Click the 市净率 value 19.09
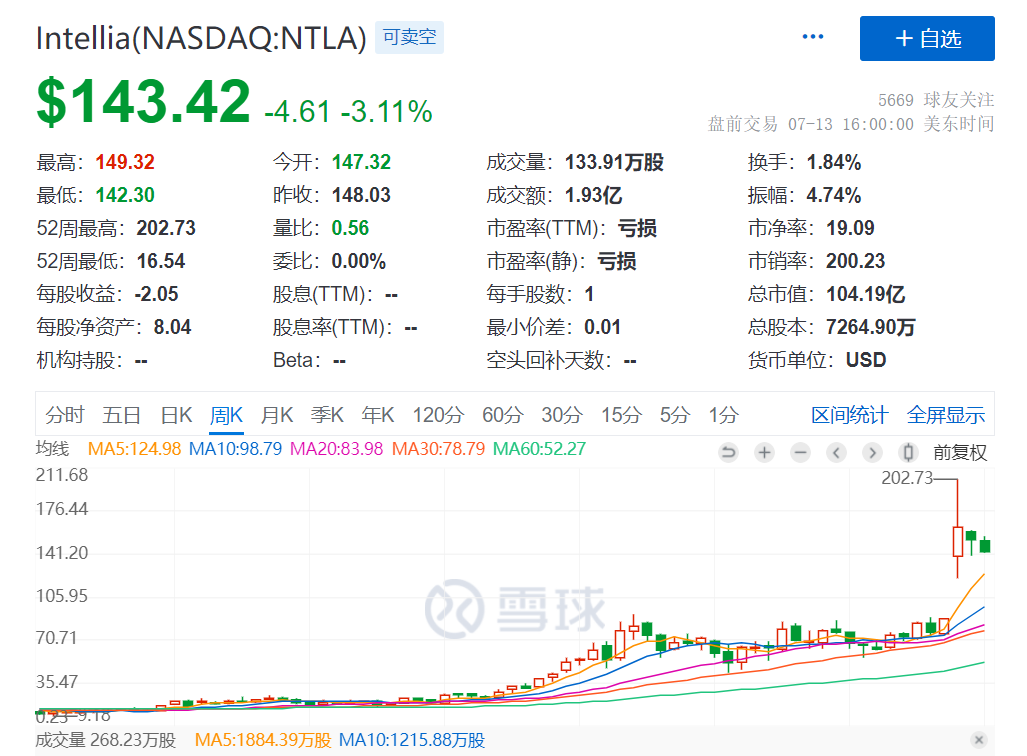Viewport: 1027px width, 756px height. 850,228
